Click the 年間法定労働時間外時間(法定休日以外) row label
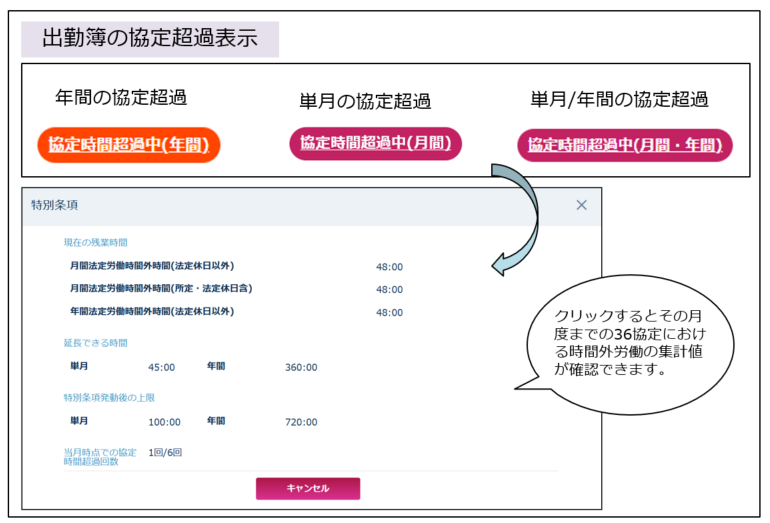The width and height of the screenshot is (770, 523). (x=151, y=312)
